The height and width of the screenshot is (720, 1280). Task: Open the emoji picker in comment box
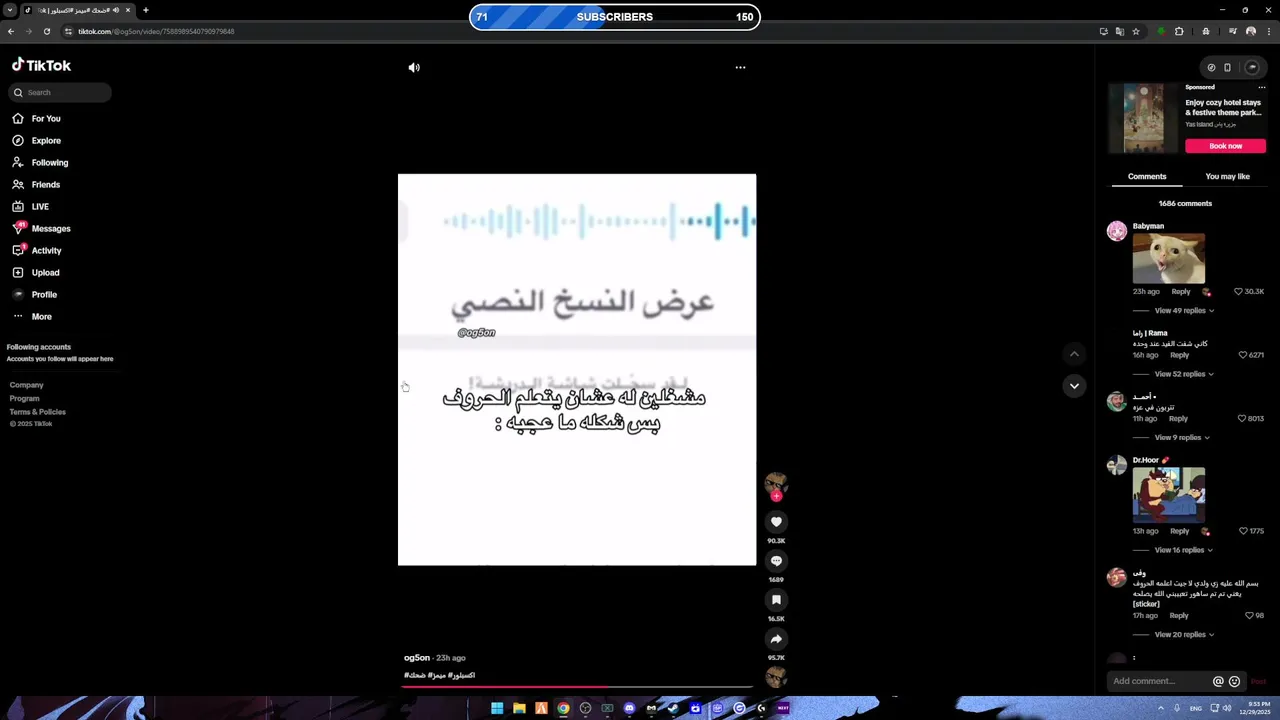[x=1234, y=681]
